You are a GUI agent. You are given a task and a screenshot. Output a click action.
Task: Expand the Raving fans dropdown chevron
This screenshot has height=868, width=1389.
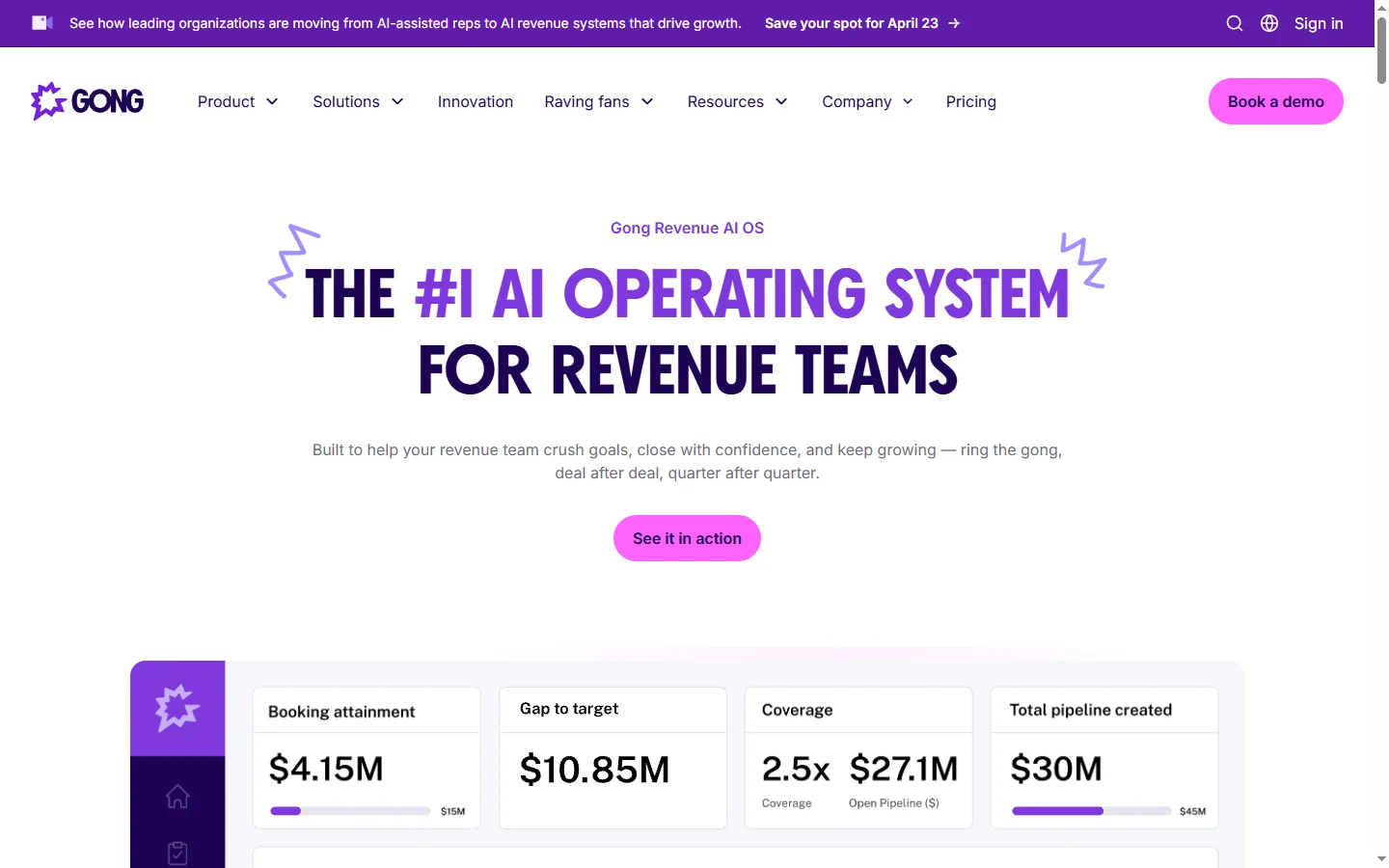tap(647, 102)
